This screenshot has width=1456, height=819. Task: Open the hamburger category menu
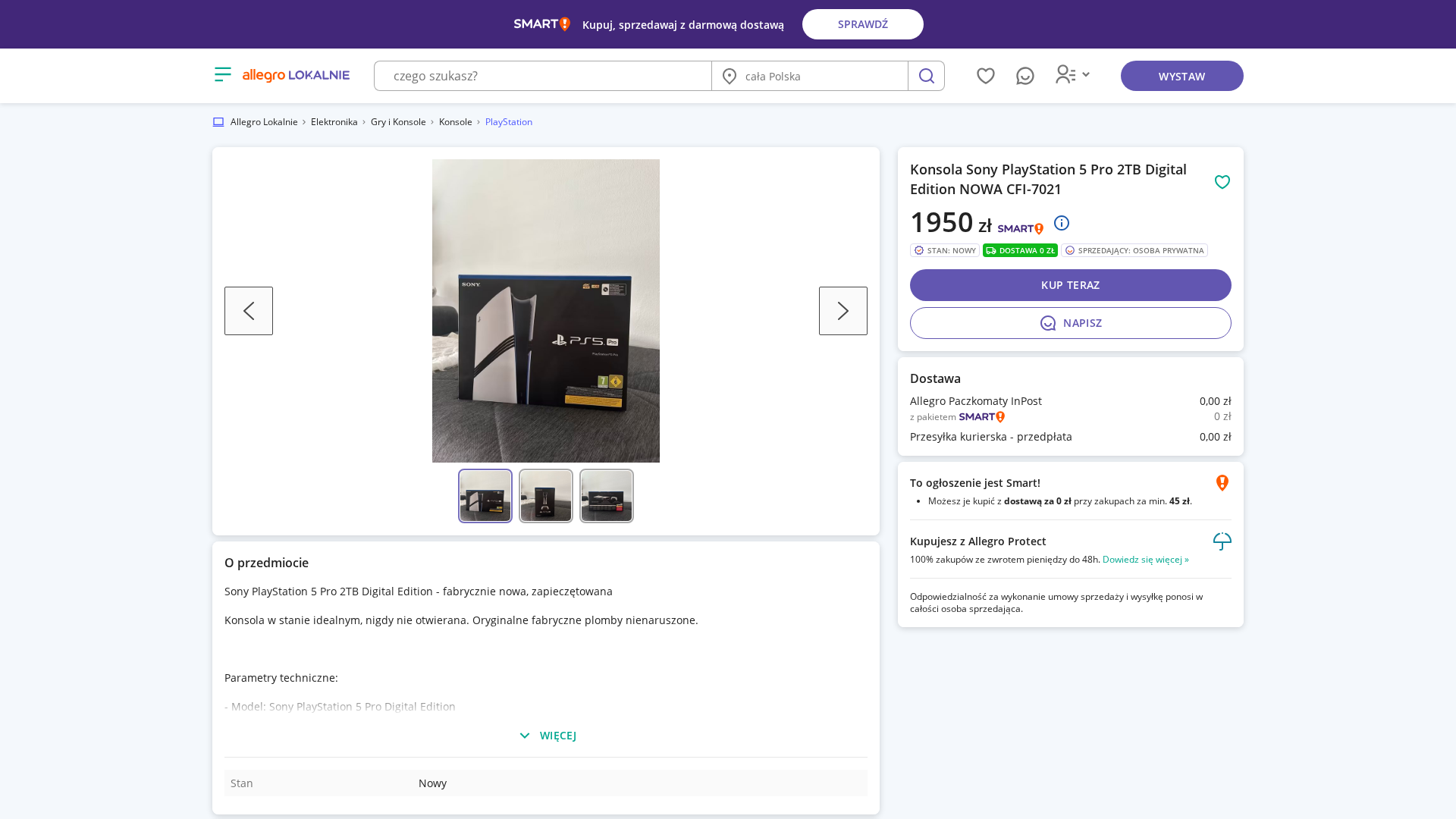point(222,74)
